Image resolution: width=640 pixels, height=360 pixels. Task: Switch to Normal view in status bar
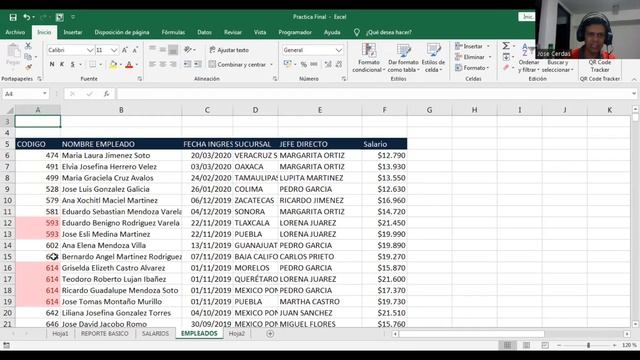[x=507, y=345]
